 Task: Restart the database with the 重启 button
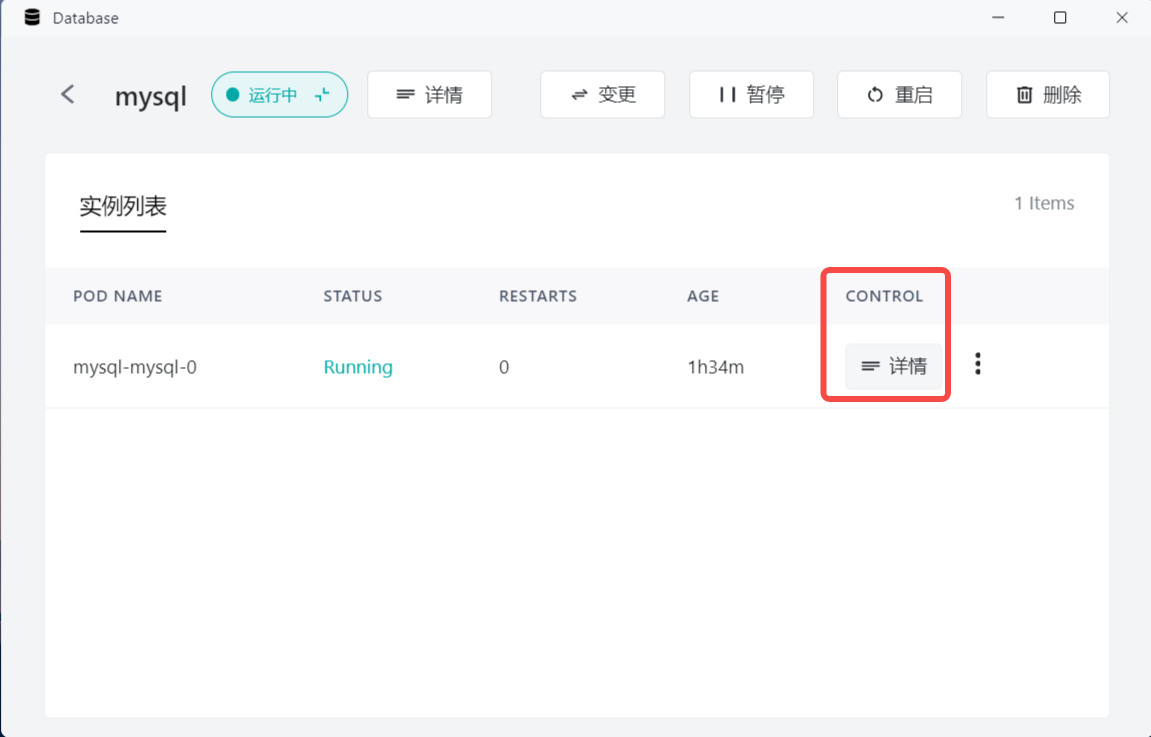[x=899, y=95]
